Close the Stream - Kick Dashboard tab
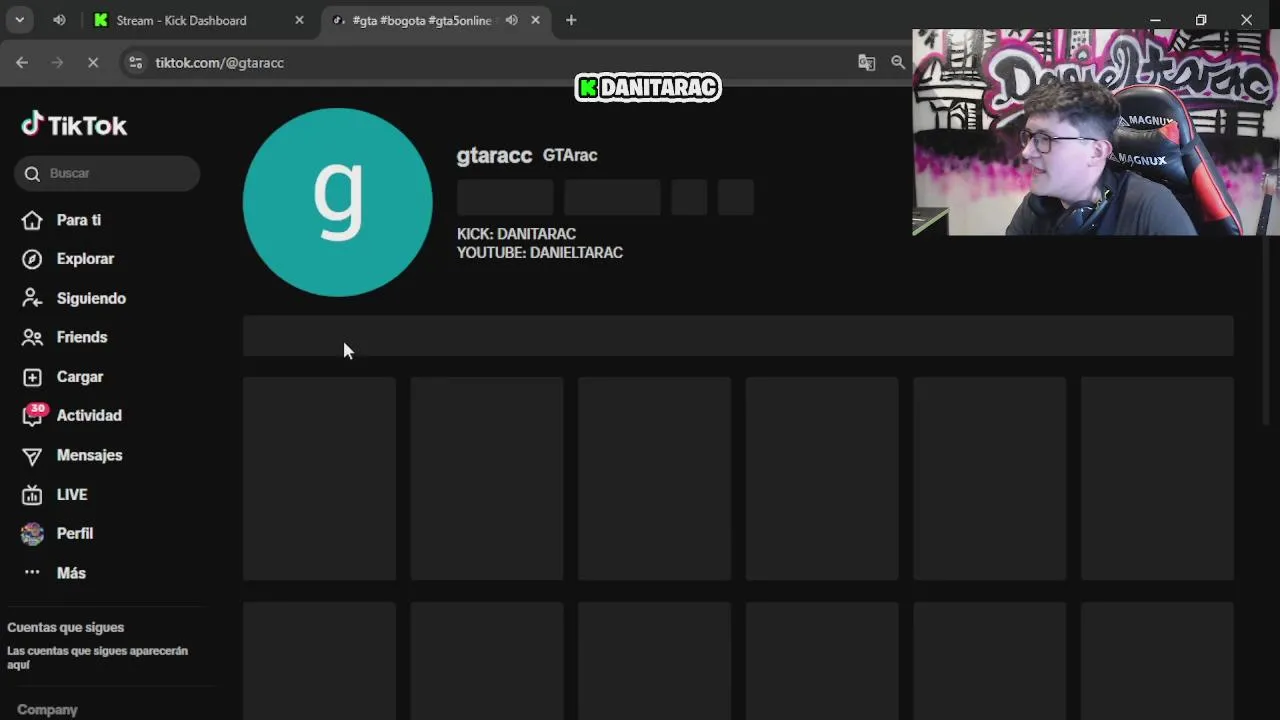Viewport: 1280px width, 720px height. pyautogui.click(x=299, y=20)
